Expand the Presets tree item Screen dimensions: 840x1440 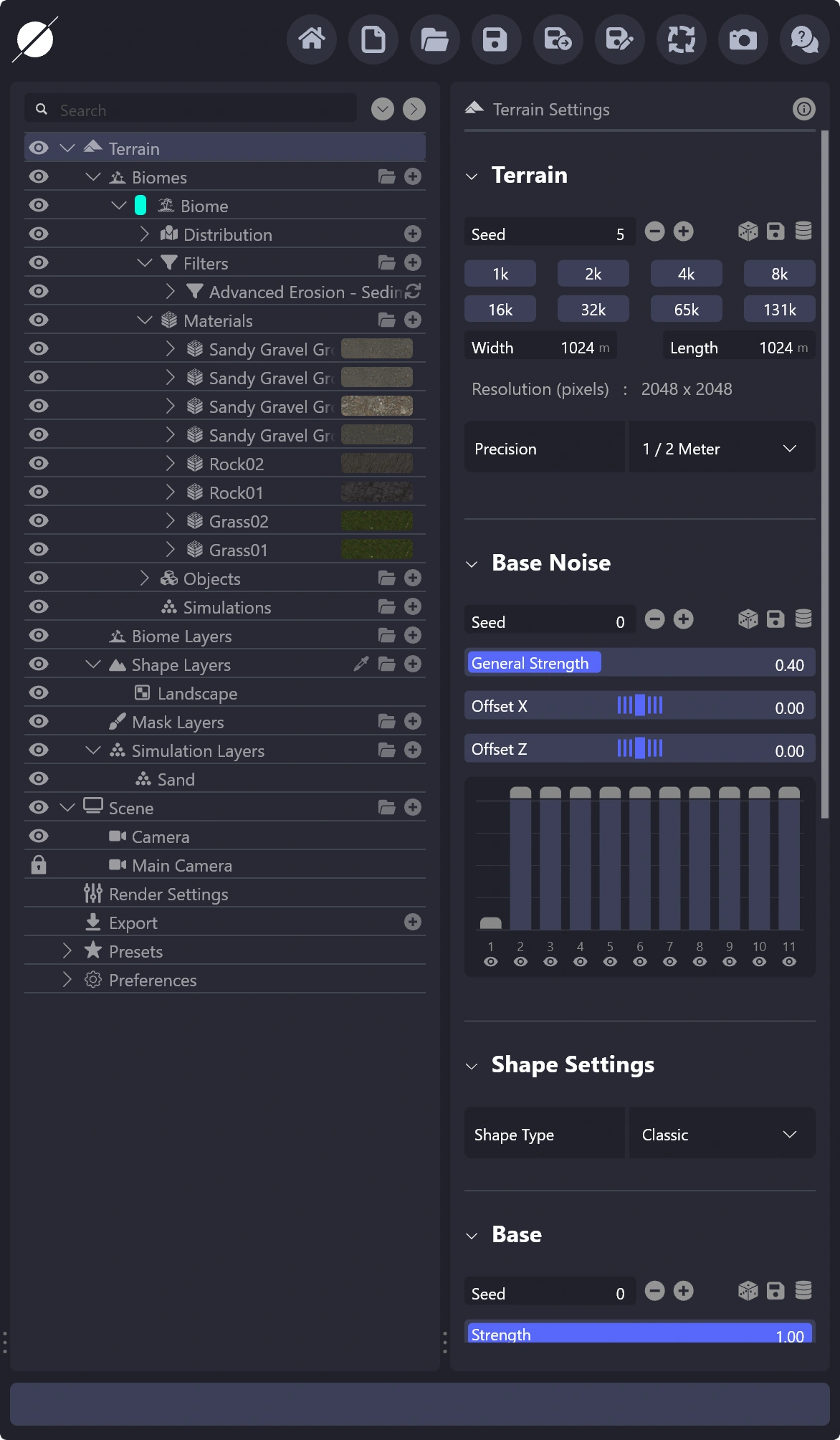(x=67, y=951)
